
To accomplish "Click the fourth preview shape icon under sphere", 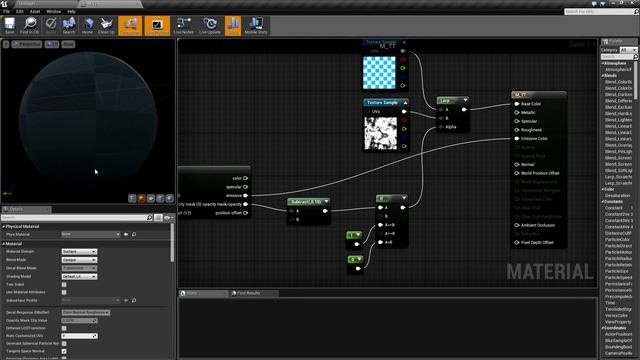I will pyautogui.click(x=160, y=198).
